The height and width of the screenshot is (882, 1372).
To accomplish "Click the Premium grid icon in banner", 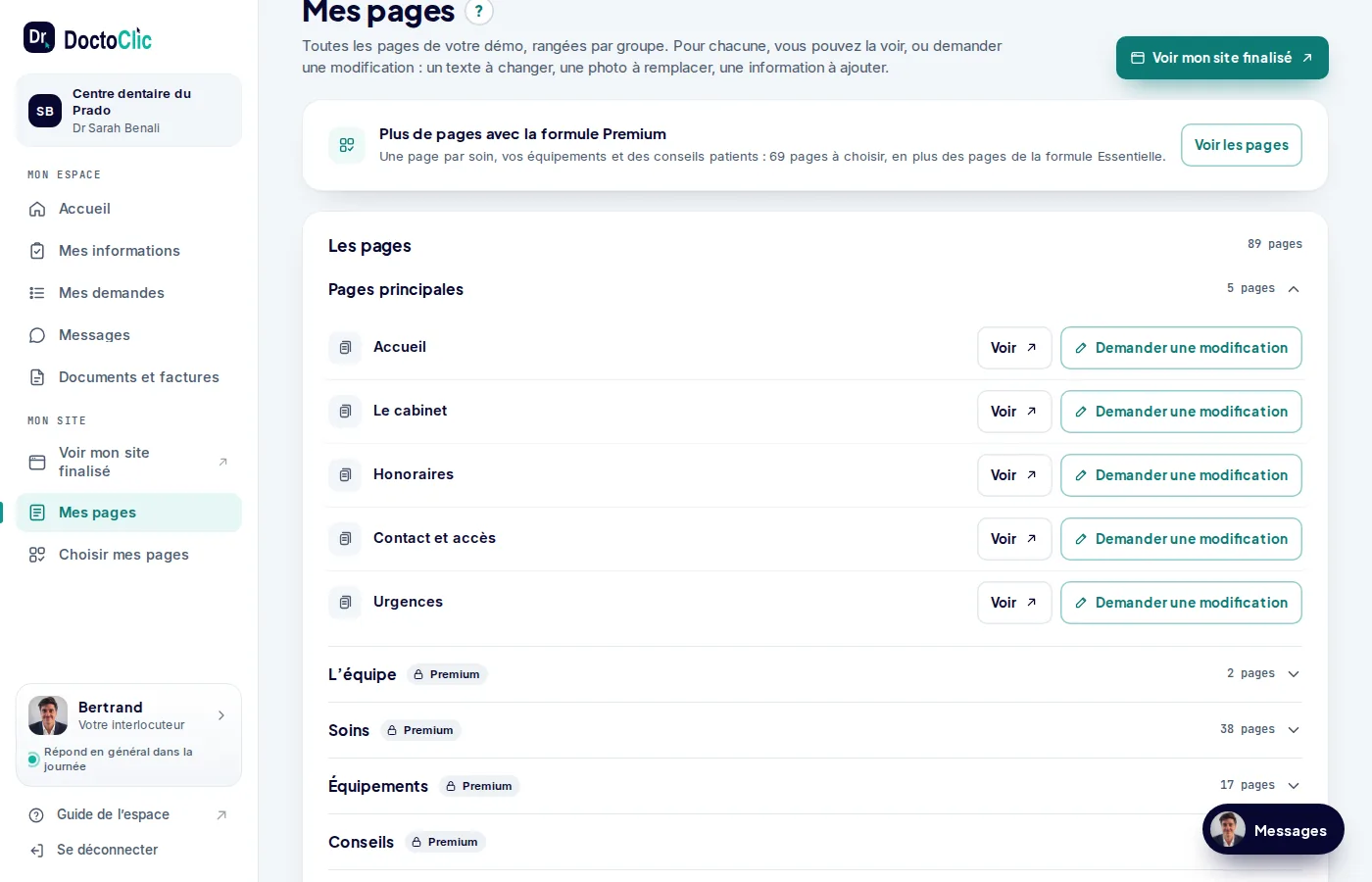I will tap(347, 145).
